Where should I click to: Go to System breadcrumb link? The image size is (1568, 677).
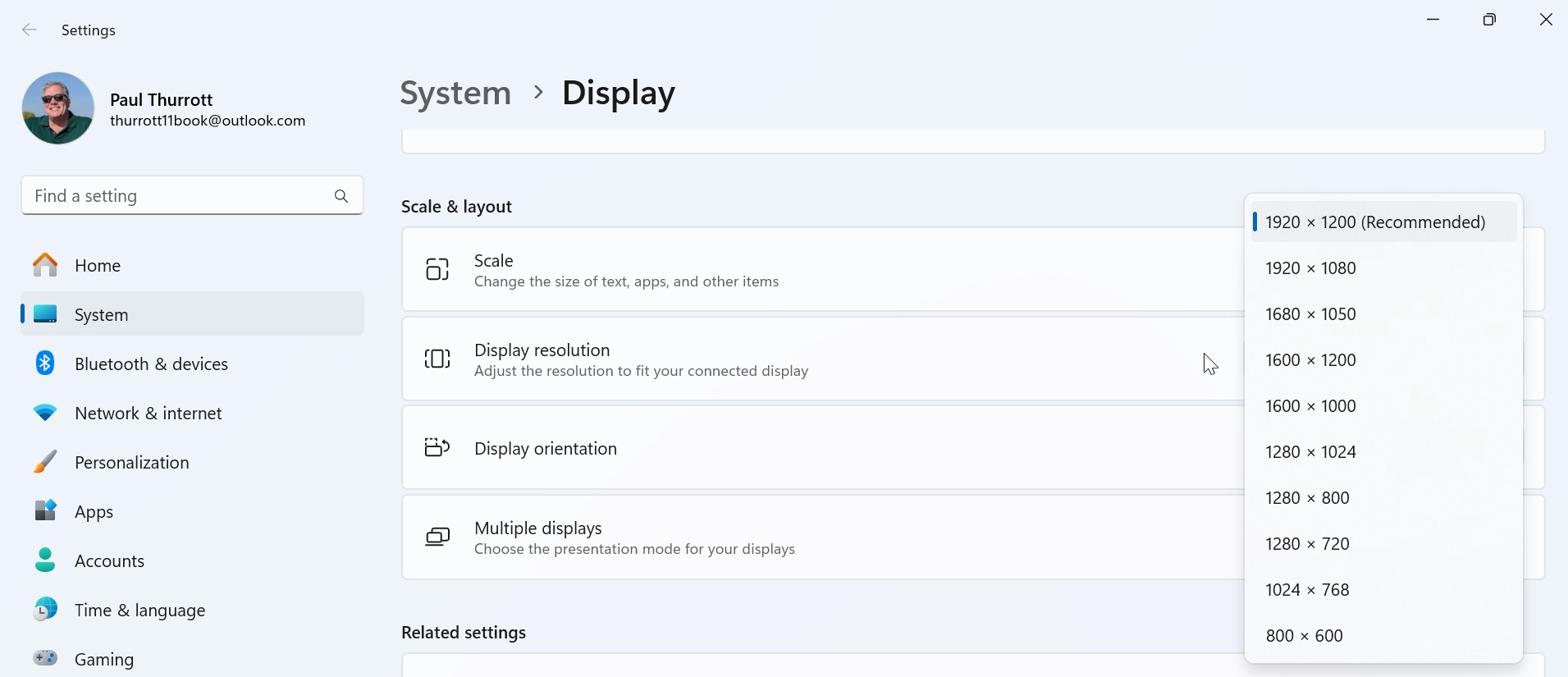[455, 93]
